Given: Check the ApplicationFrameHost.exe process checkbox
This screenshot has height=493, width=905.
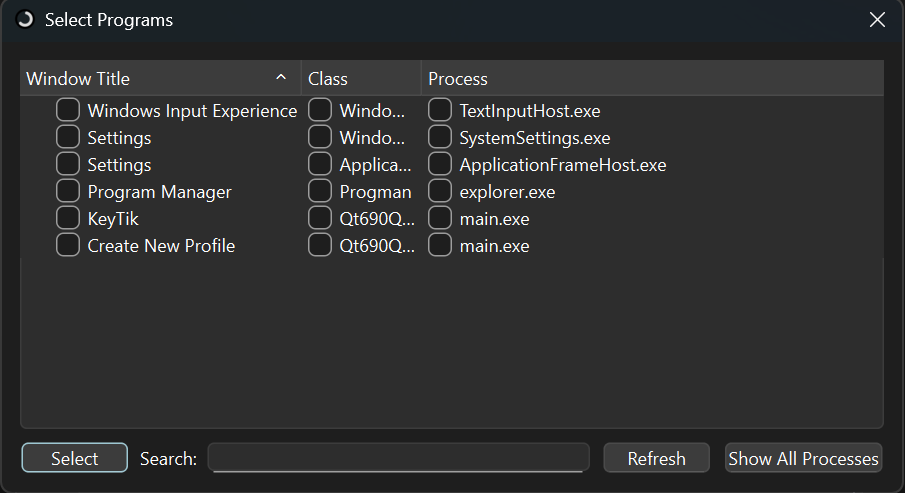Looking at the screenshot, I should pos(440,165).
